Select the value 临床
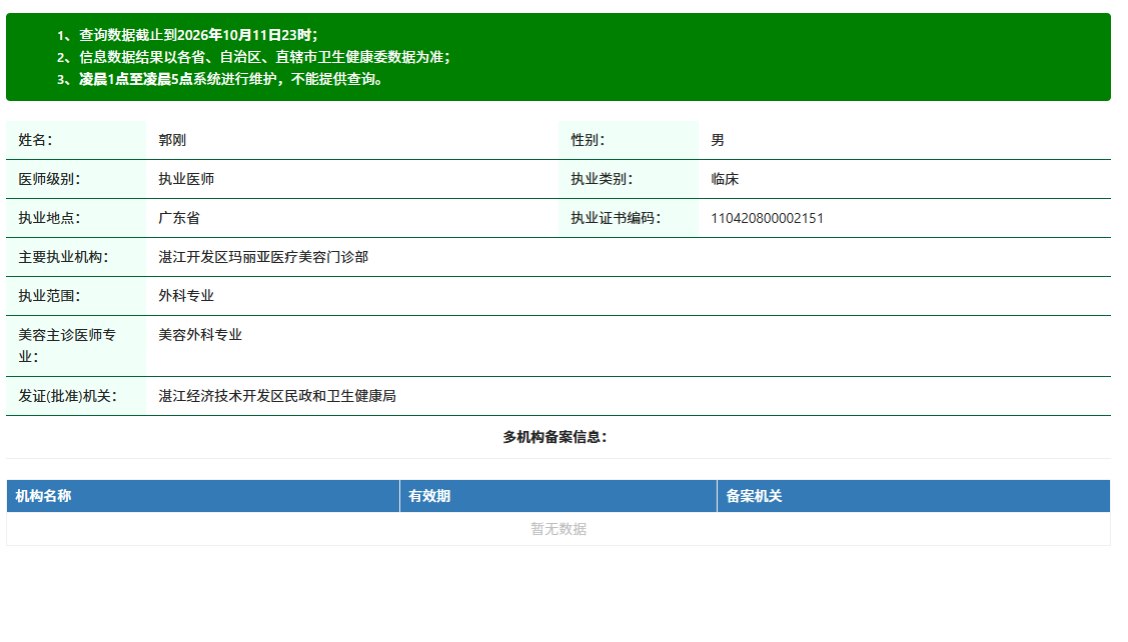Viewport: 1128px width, 642px height. (x=724, y=179)
